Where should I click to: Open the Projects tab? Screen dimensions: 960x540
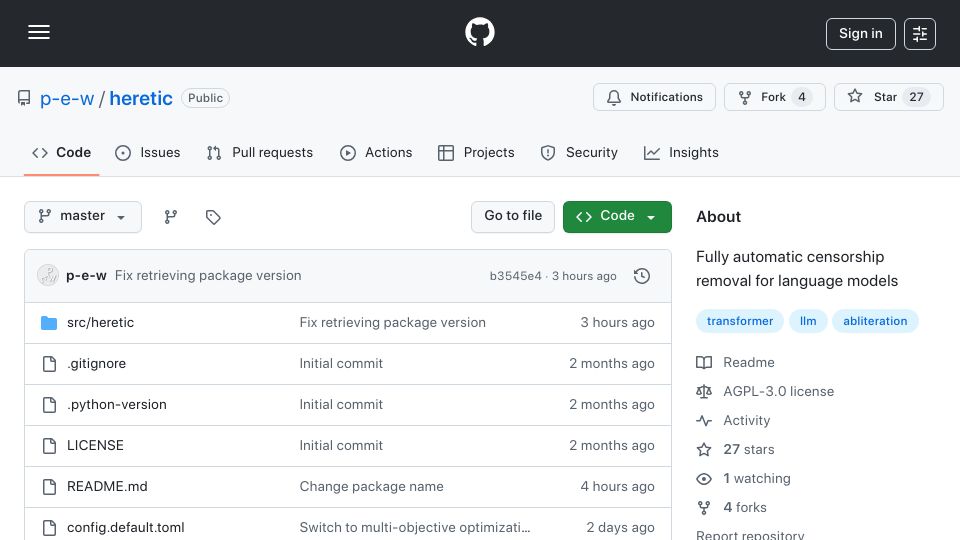coord(476,152)
